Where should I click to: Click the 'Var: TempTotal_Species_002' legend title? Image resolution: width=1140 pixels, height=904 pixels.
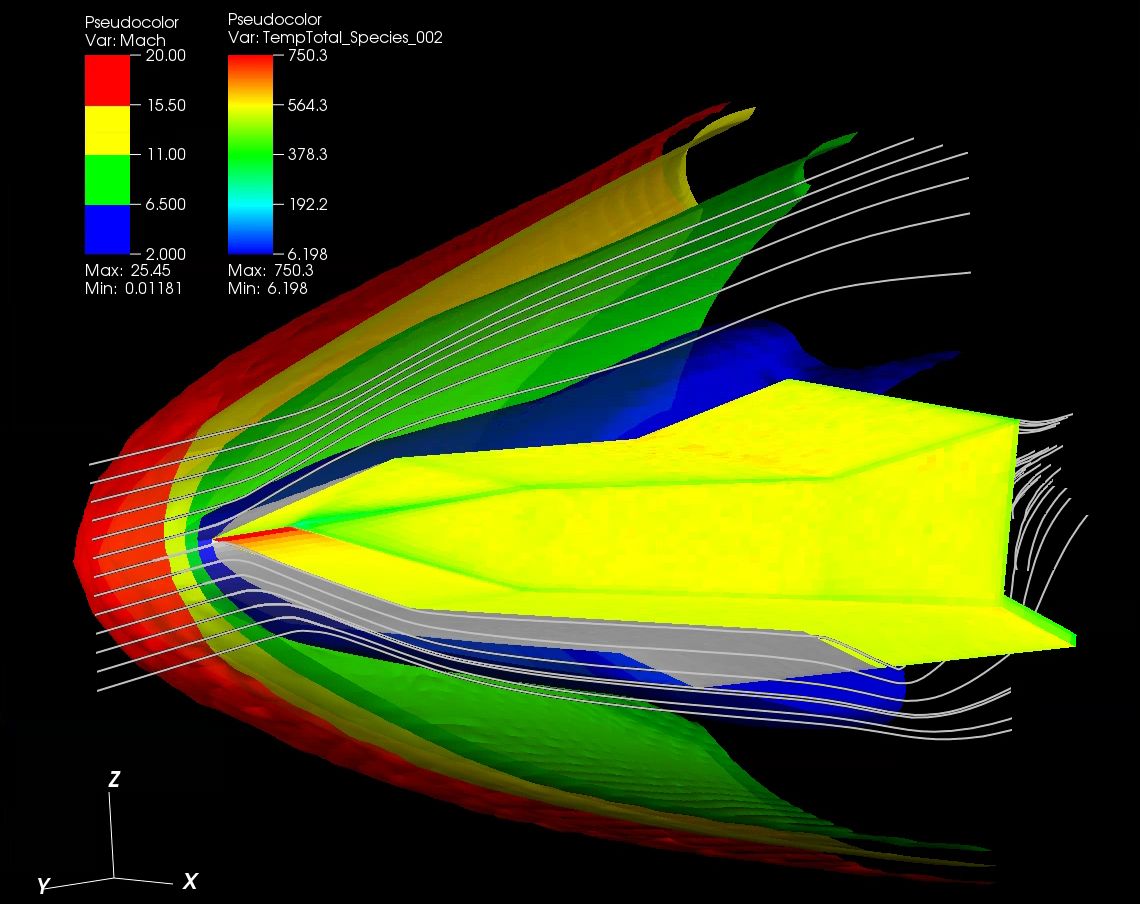point(335,38)
